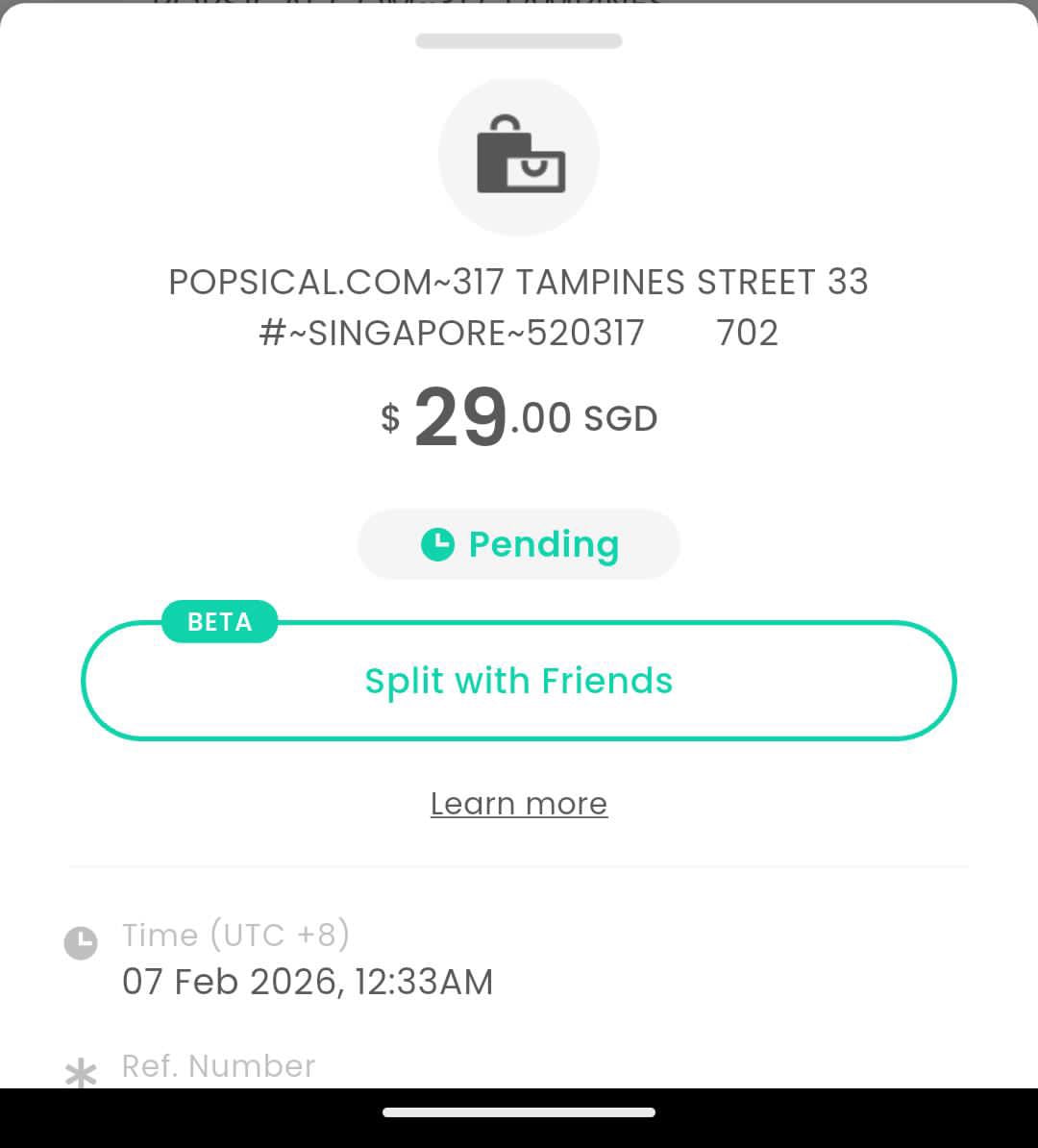Tap the SINGAPORE~520317 address line
Image resolution: width=1038 pixels, height=1148 pixels.
tap(452, 333)
